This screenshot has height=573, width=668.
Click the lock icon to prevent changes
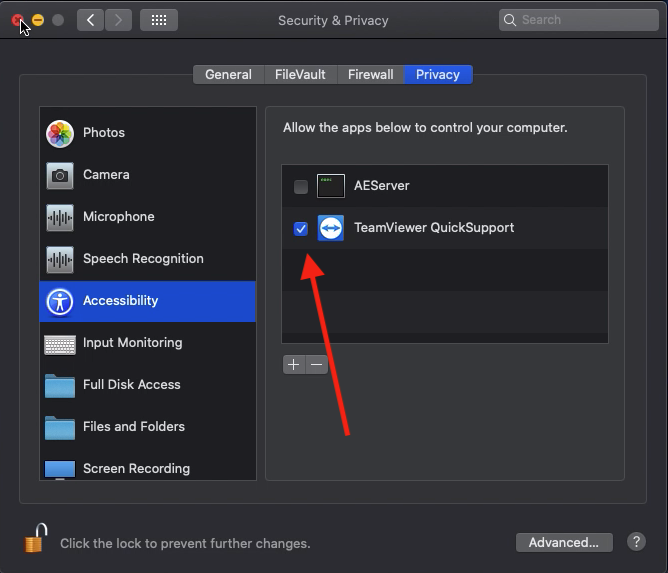pyautogui.click(x=36, y=540)
